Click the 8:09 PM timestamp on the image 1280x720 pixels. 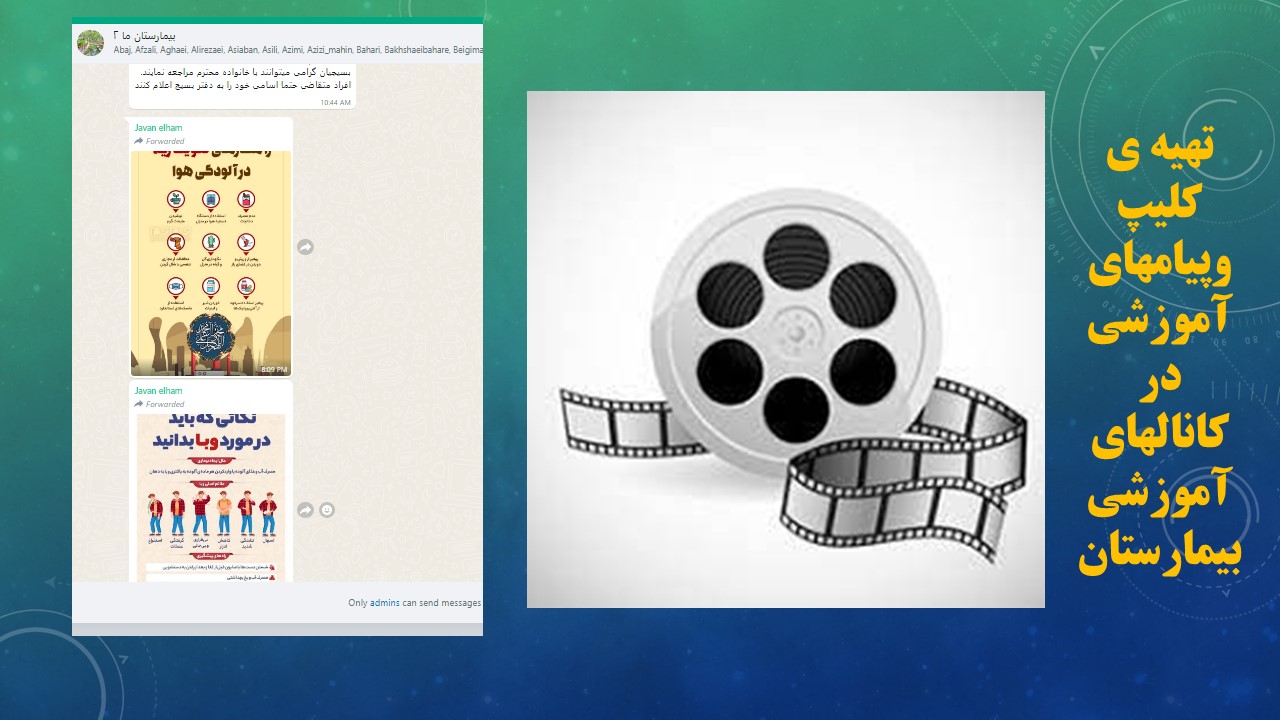click(273, 369)
